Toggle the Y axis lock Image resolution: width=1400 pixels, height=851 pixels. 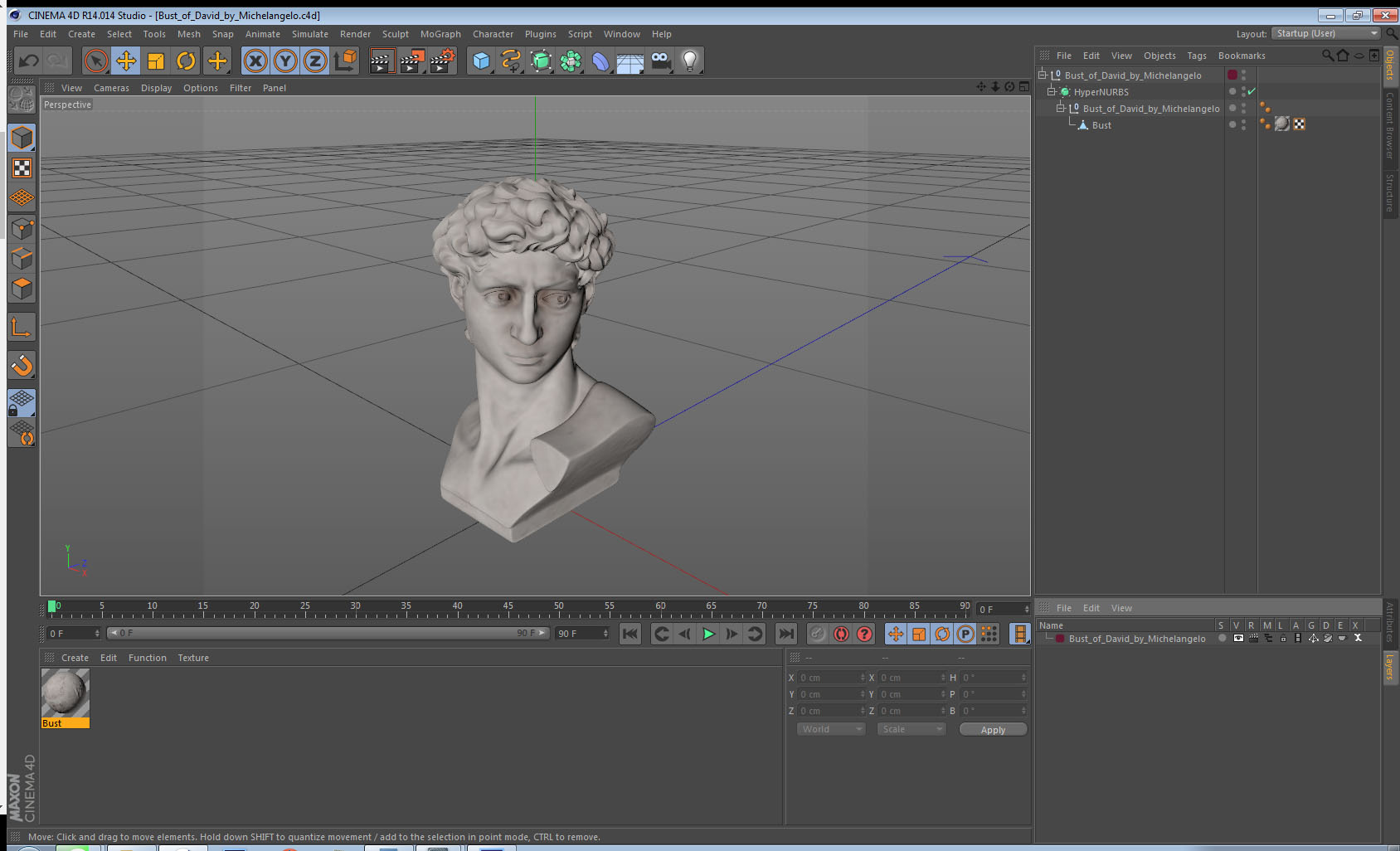(285, 61)
